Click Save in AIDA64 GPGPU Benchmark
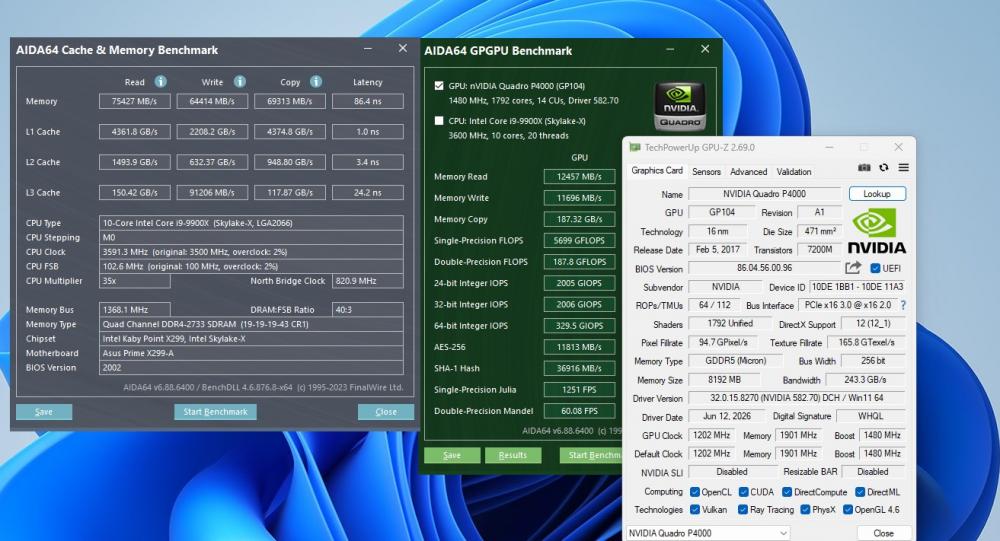This screenshot has height=541, width=1000. point(452,456)
